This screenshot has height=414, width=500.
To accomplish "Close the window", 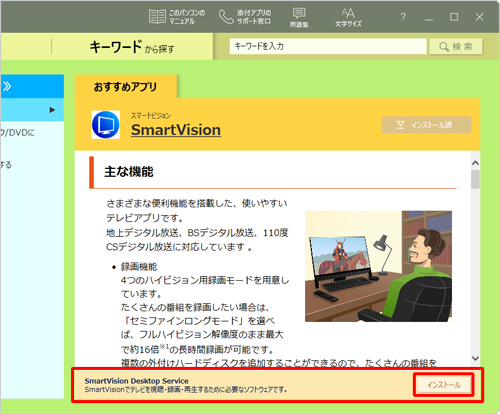I will [x=479, y=17].
